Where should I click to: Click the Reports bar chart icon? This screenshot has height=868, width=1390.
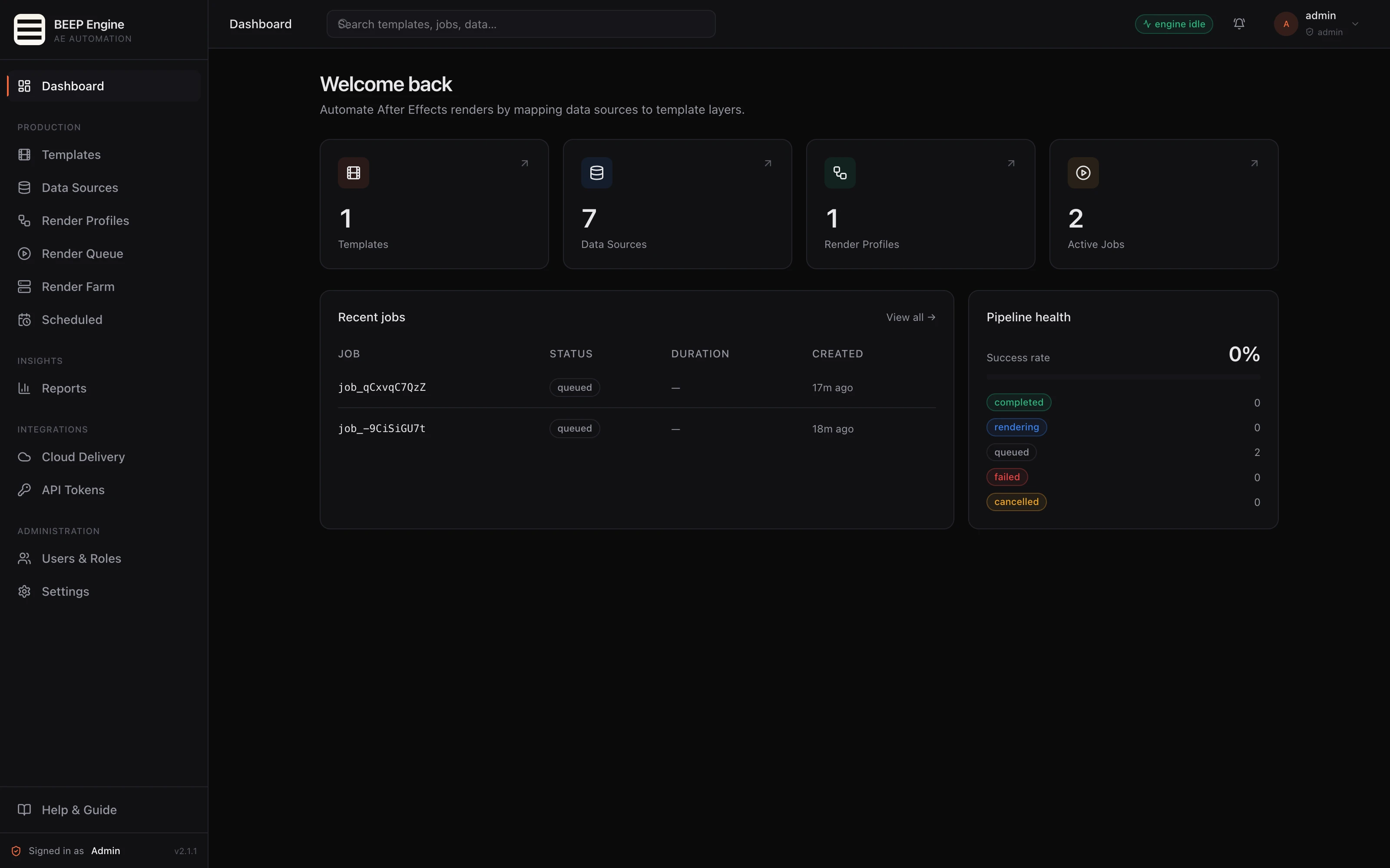pyautogui.click(x=24, y=388)
